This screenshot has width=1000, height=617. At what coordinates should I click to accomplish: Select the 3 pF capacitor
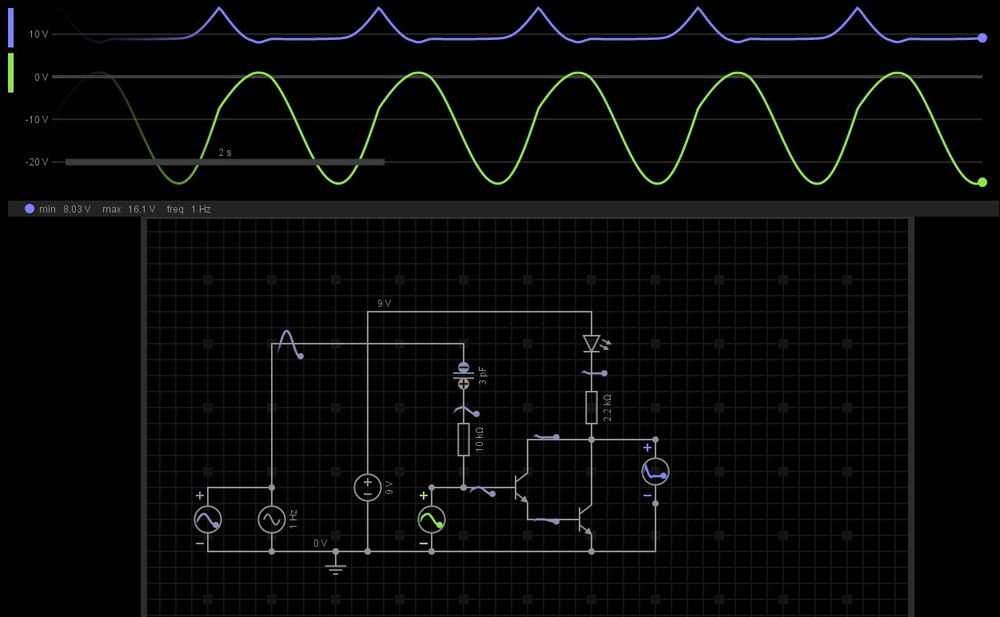[463, 375]
